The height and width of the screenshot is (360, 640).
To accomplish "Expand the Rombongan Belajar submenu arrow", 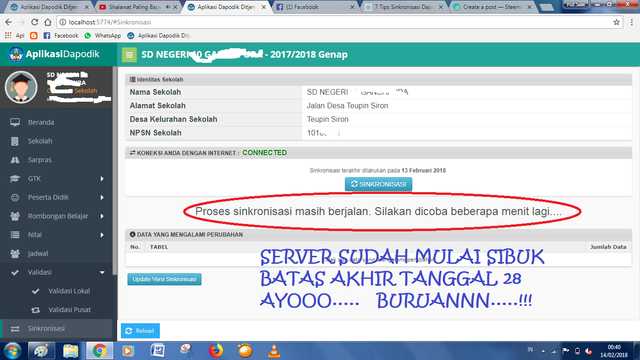I will [102, 216].
